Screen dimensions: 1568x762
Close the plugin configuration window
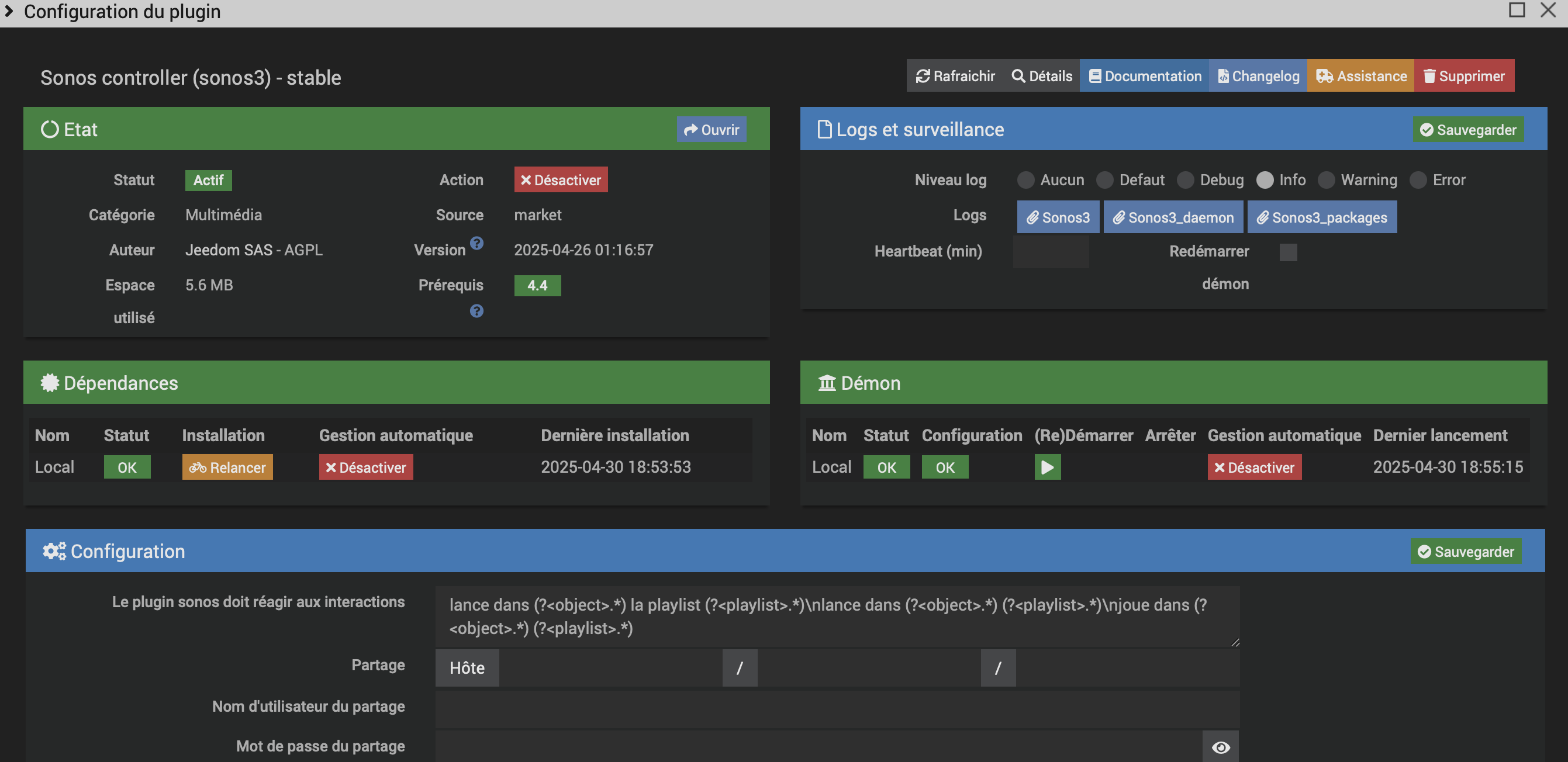[x=1548, y=10]
